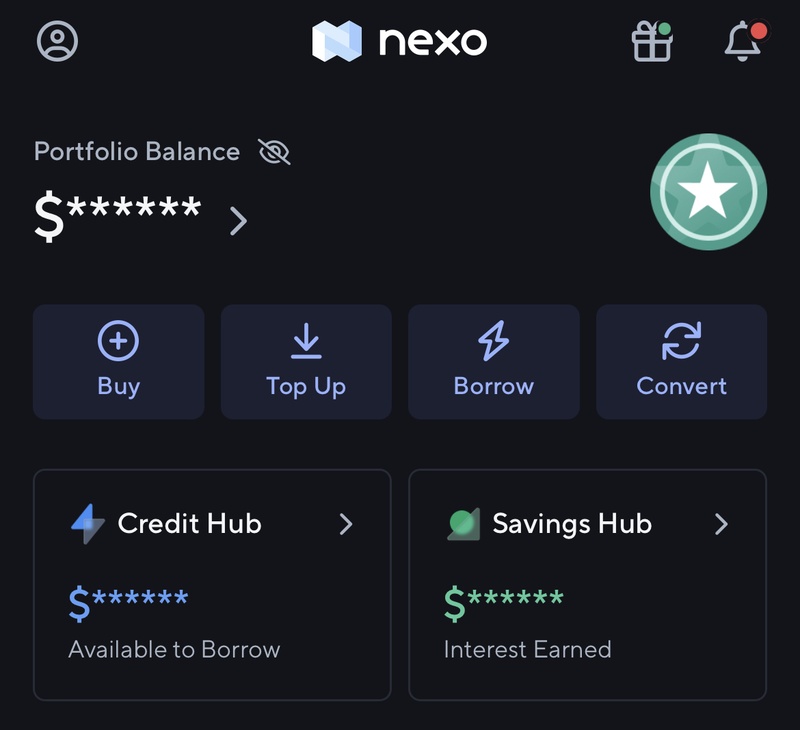Click the Available to Borrow label
This screenshot has height=730, width=800.
174,649
